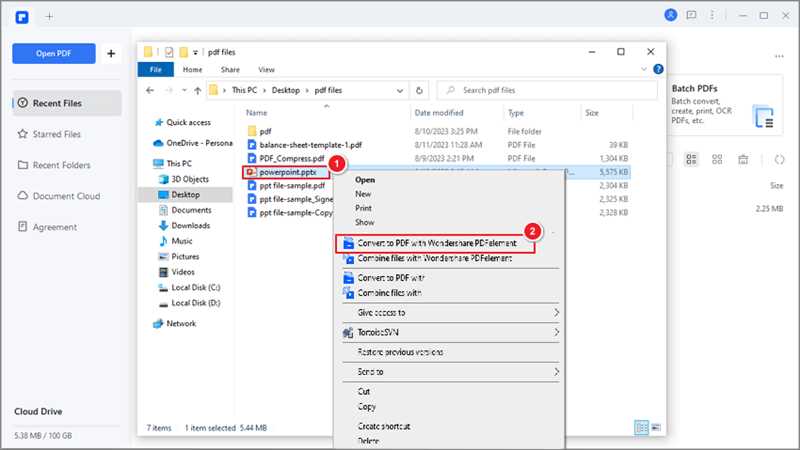This screenshot has width=800, height=450.
Task: Click the Open PDF button
Action: click(54, 54)
